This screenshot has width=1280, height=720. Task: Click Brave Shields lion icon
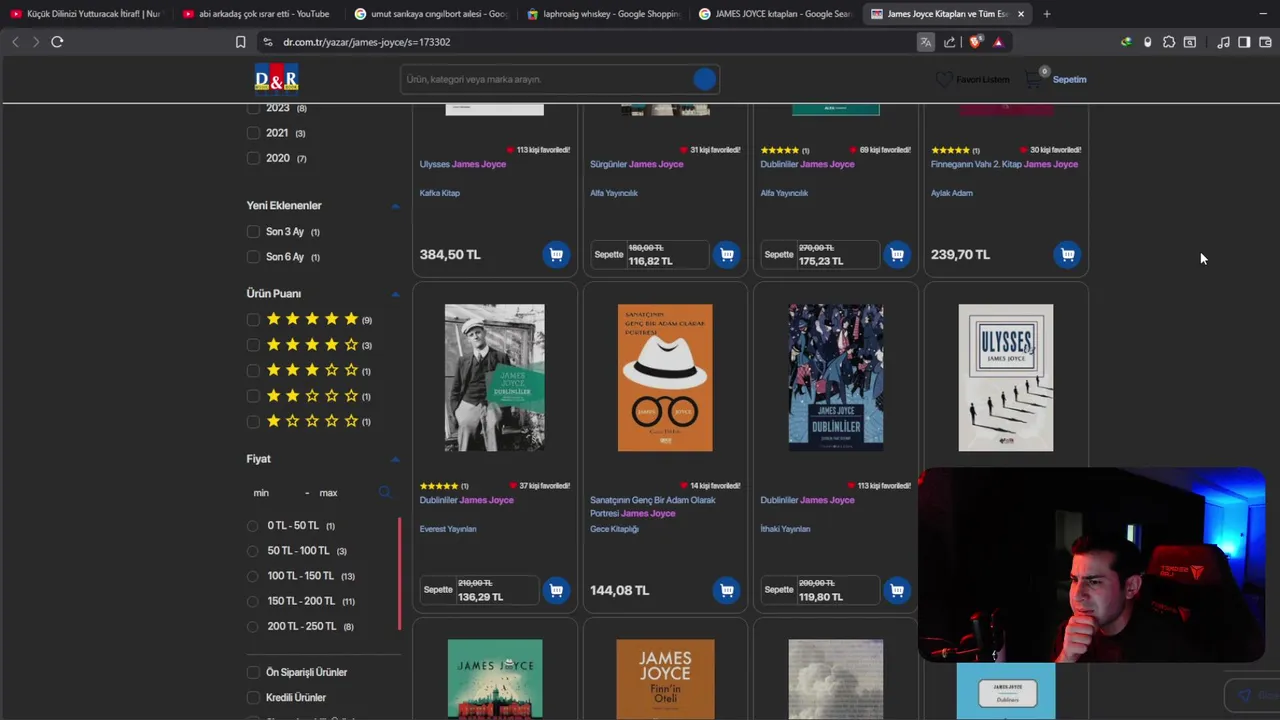pos(976,42)
